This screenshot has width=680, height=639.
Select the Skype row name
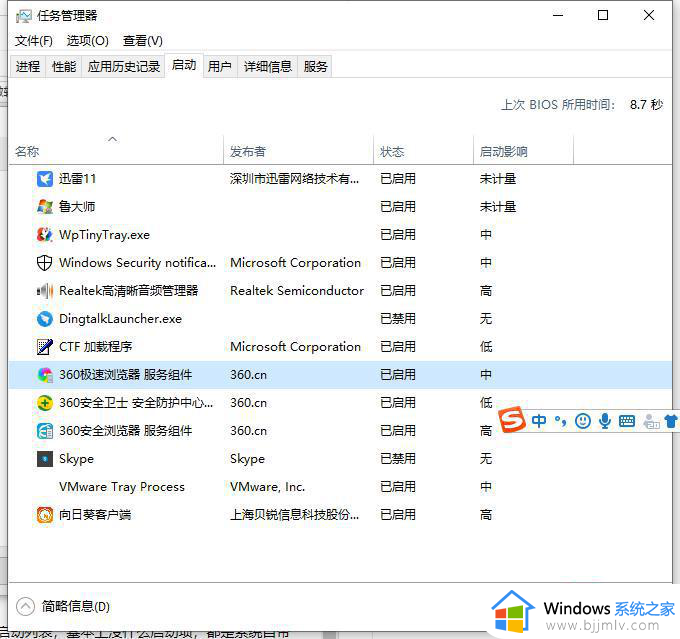[76, 459]
